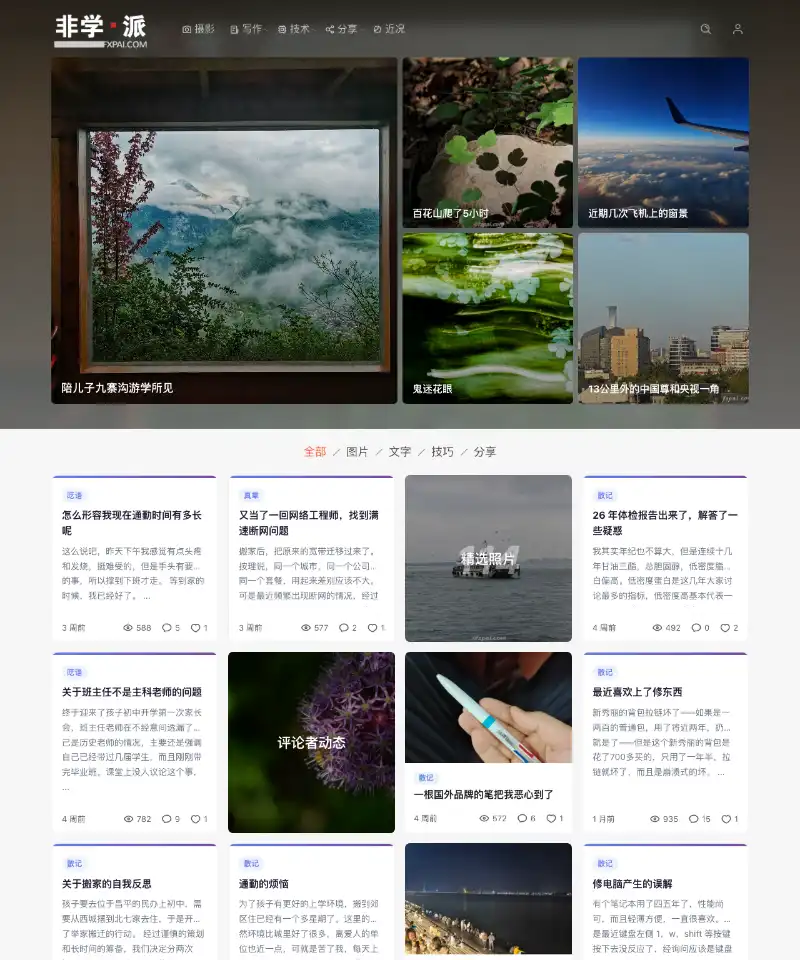Open post 通勤的烦恼
The image size is (800, 960).
(263, 883)
